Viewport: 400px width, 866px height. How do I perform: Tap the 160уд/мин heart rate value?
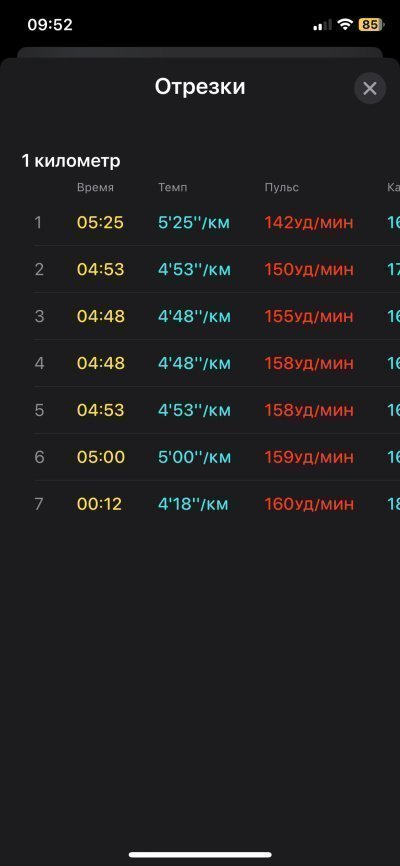click(x=308, y=505)
